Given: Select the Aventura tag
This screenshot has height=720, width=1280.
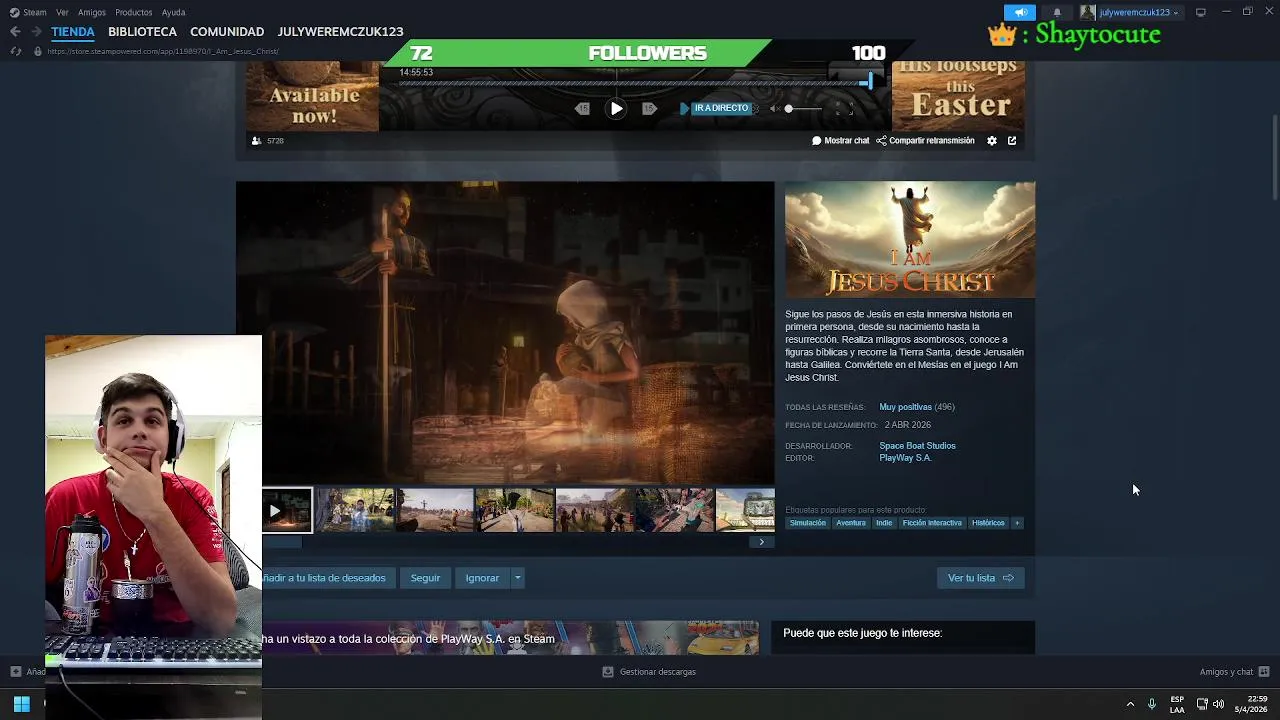Looking at the screenshot, I should [851, 523].
